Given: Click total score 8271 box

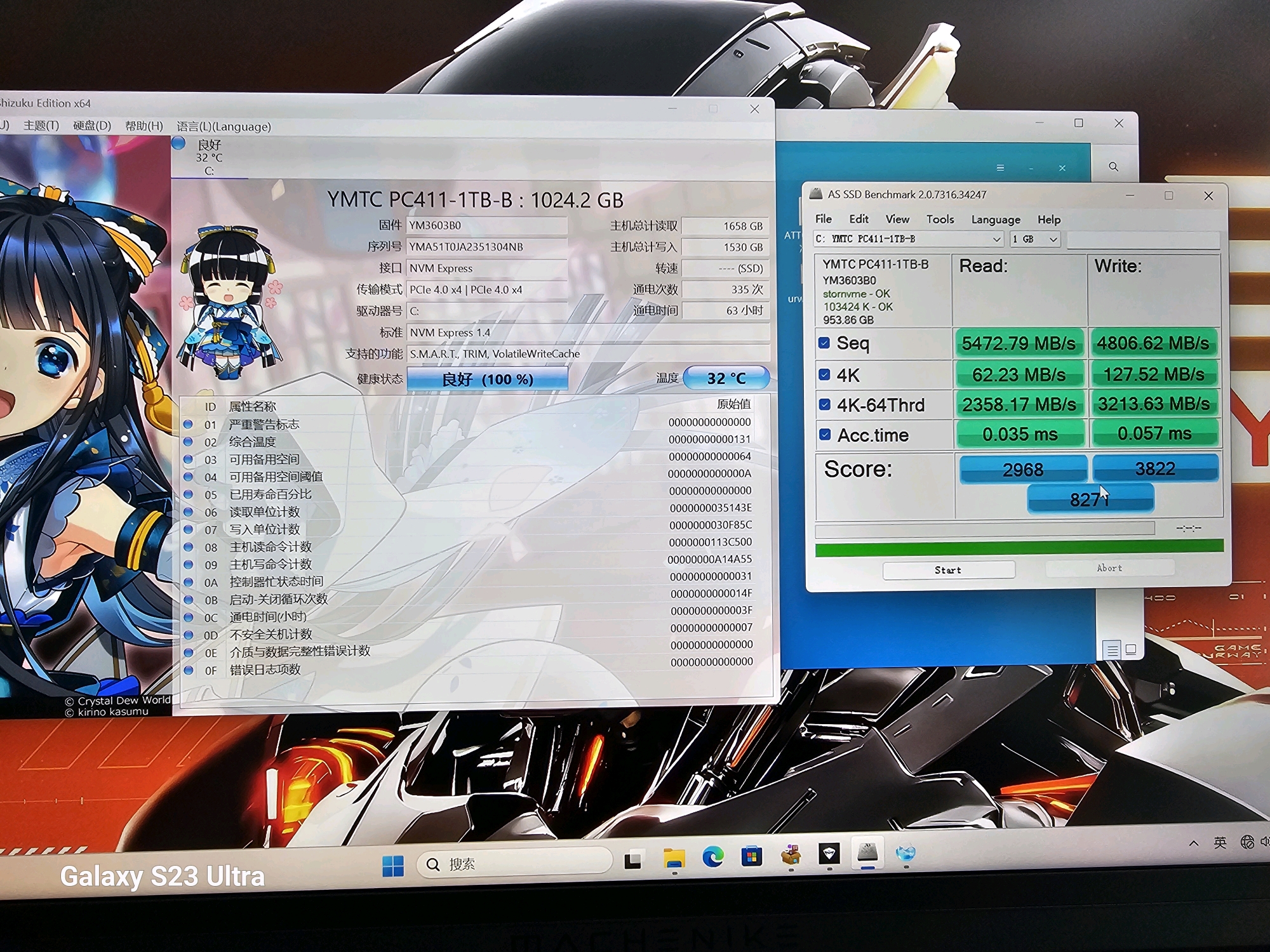Looking at the screenshot, I should click(x=1090, y=499).
